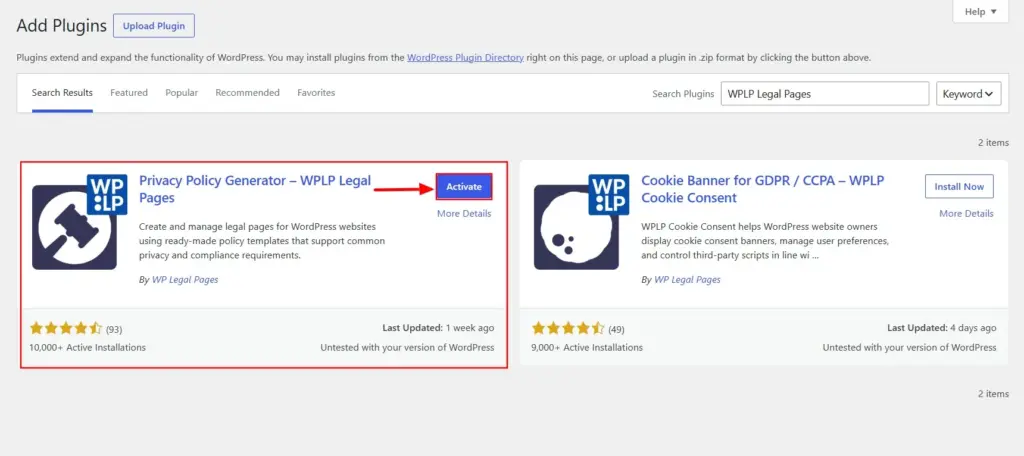
Task: Open the Help dropdown
Action: pos(980,12)
